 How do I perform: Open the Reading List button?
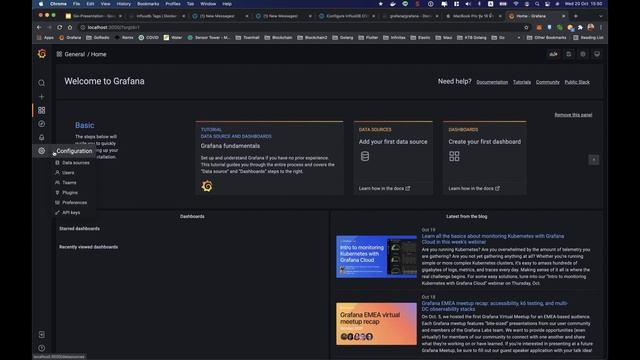click(588, 38)
